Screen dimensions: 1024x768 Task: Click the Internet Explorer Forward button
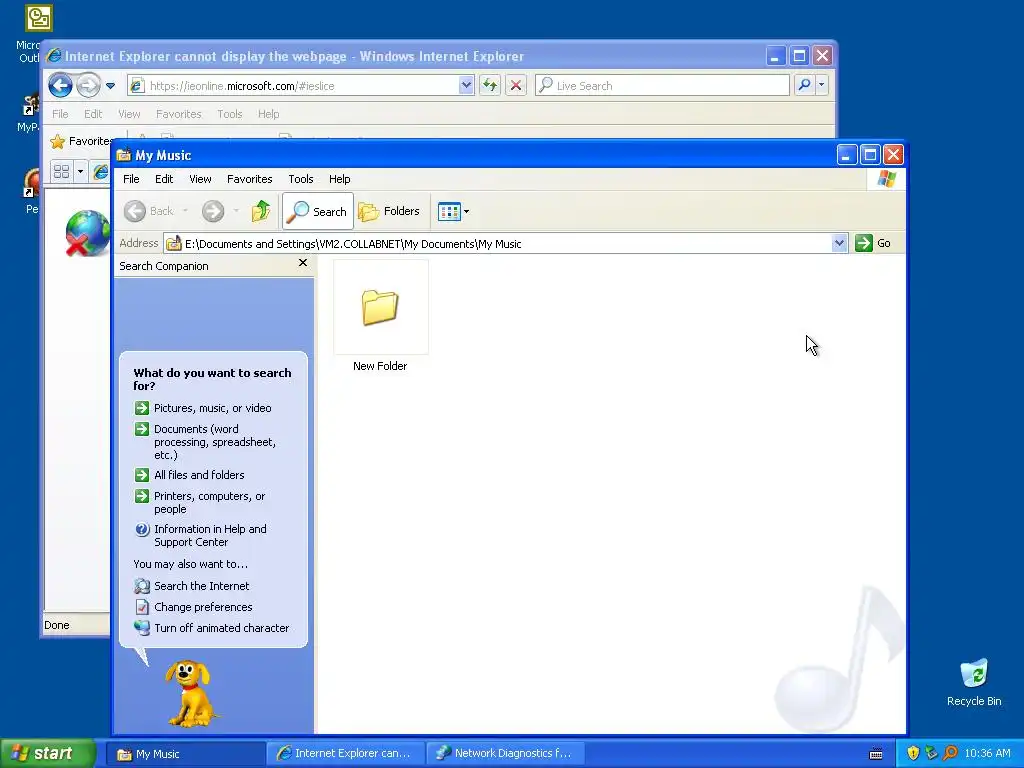point(88,86)
